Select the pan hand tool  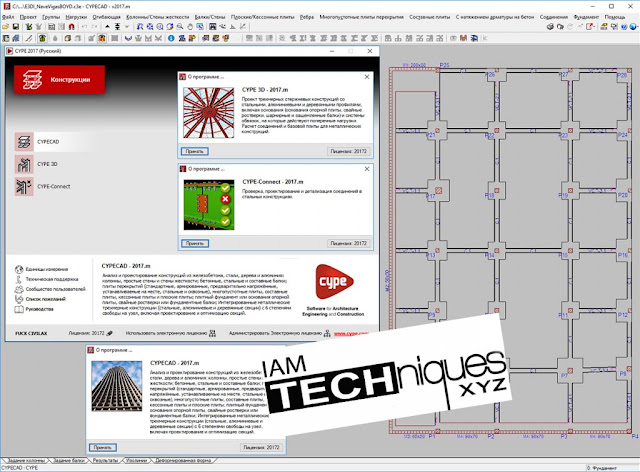[190, 27]
